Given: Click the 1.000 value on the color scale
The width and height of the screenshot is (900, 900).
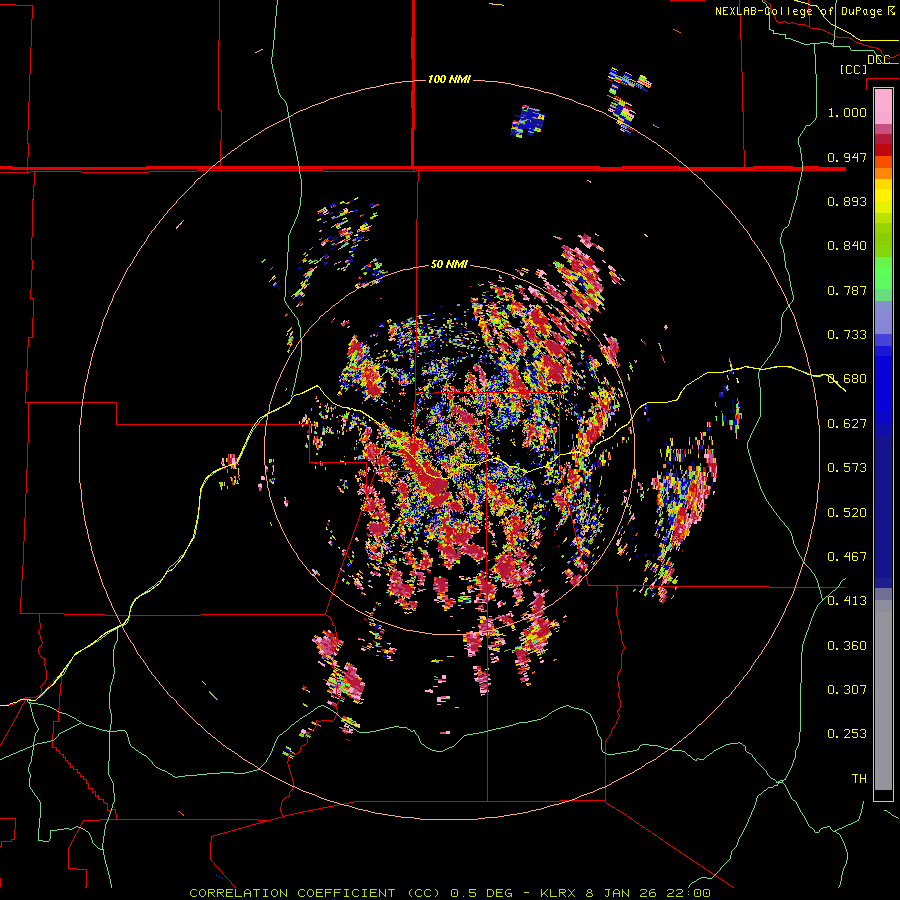Looking at the screenshot, I should [x=847, y=112].
